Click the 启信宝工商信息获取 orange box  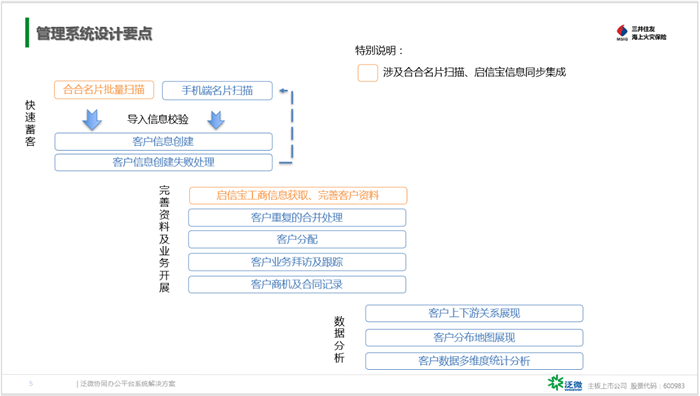coord(298,195)
